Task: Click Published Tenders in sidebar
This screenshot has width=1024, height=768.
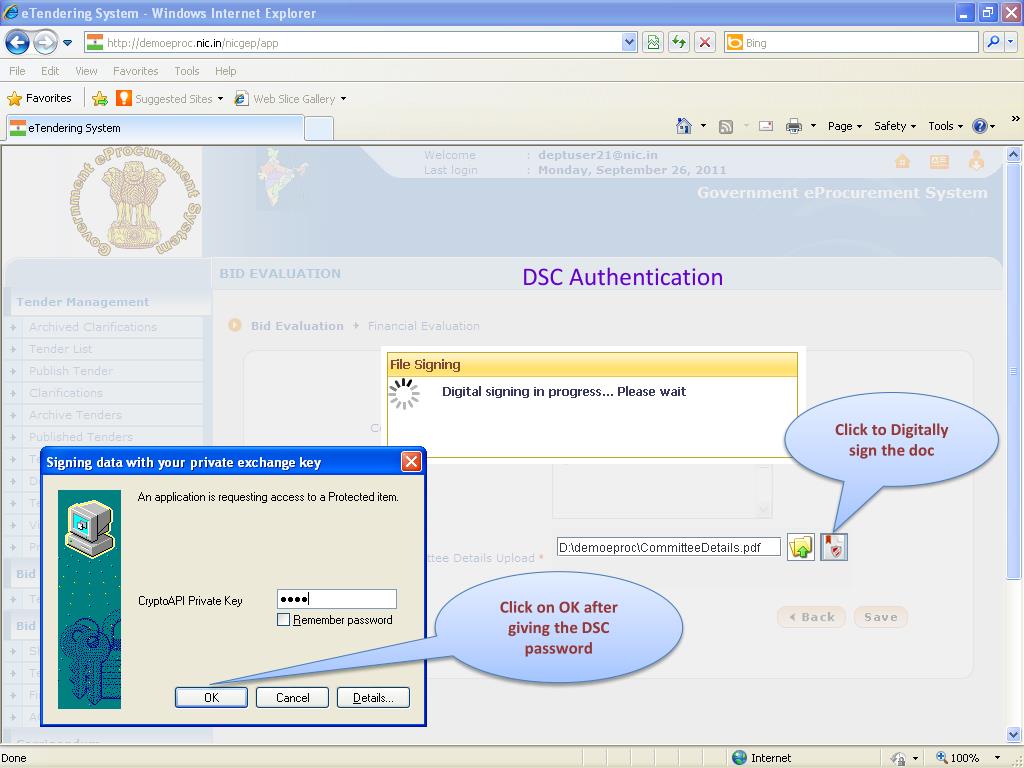Action: 81,437
